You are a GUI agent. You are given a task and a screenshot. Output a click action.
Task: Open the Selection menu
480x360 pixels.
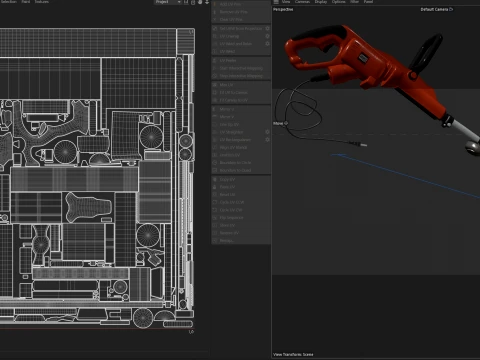8,2
